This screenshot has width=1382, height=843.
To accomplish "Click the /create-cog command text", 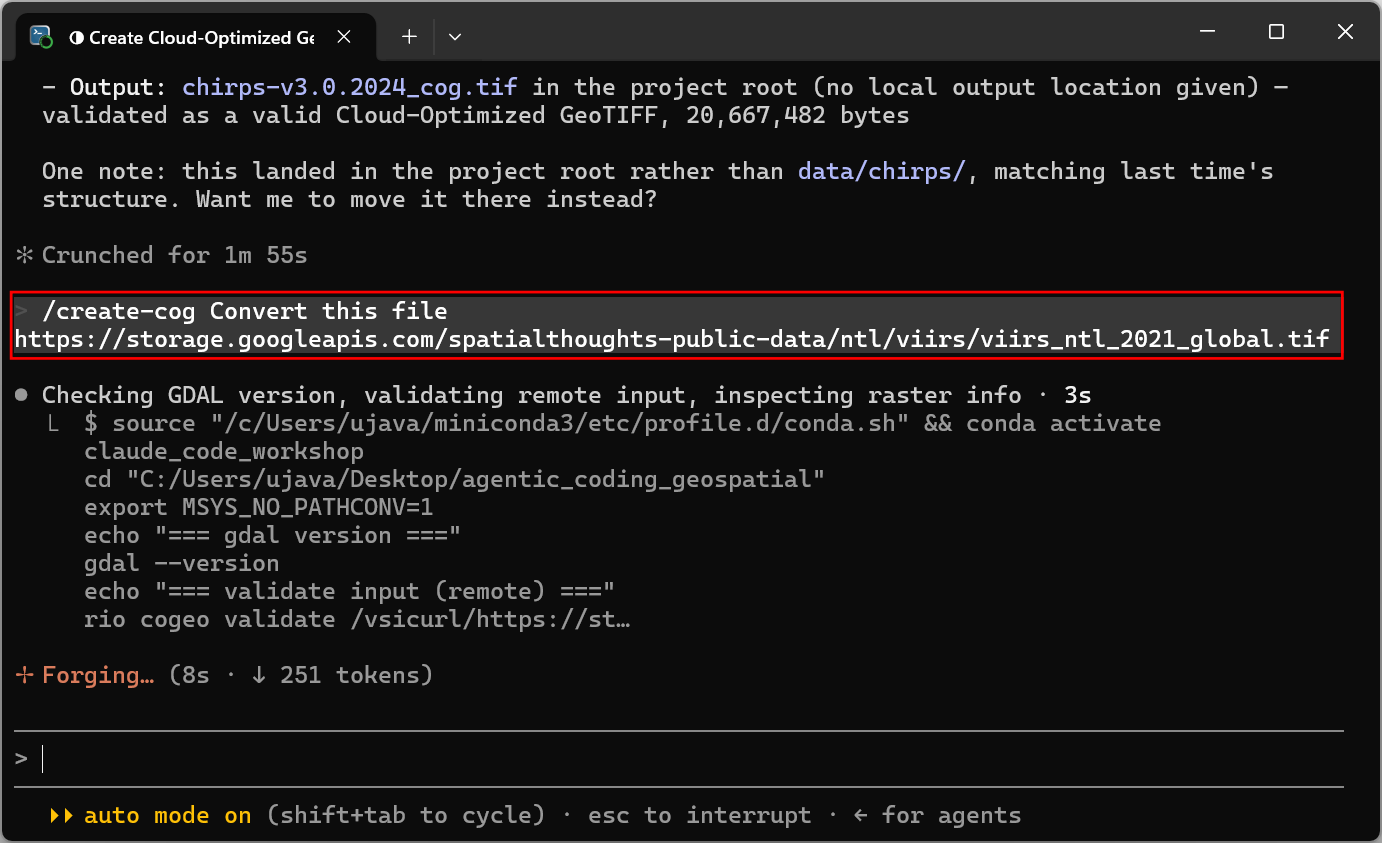I will pyautogui.click(x=119, y=311).
